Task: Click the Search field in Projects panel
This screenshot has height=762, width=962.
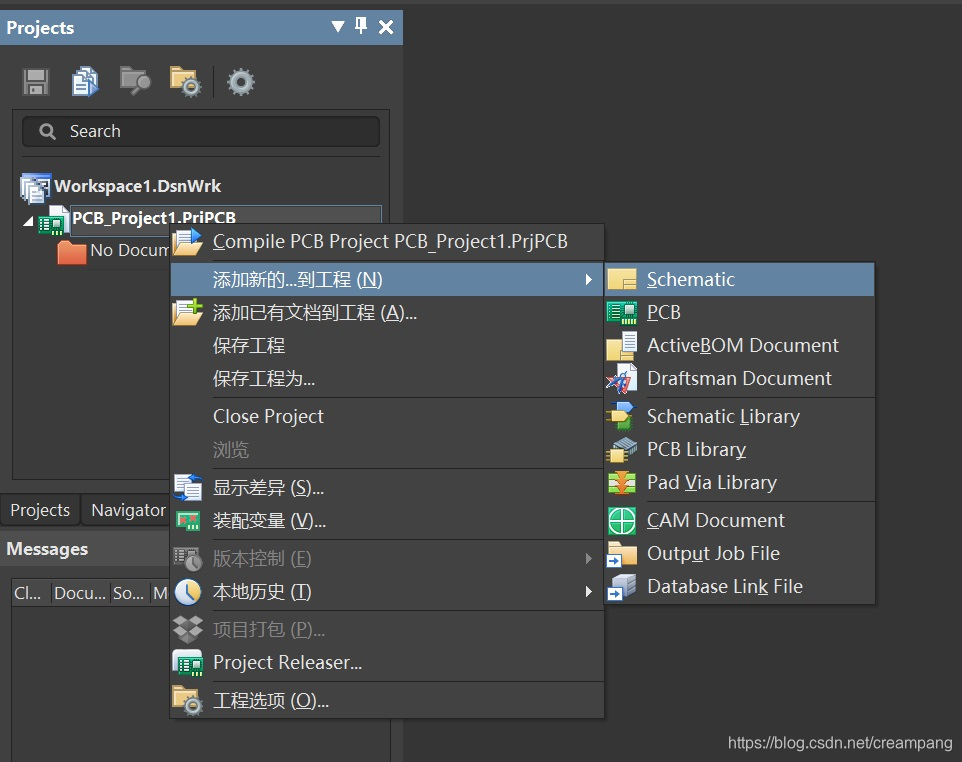Action: tap(201, 131)
